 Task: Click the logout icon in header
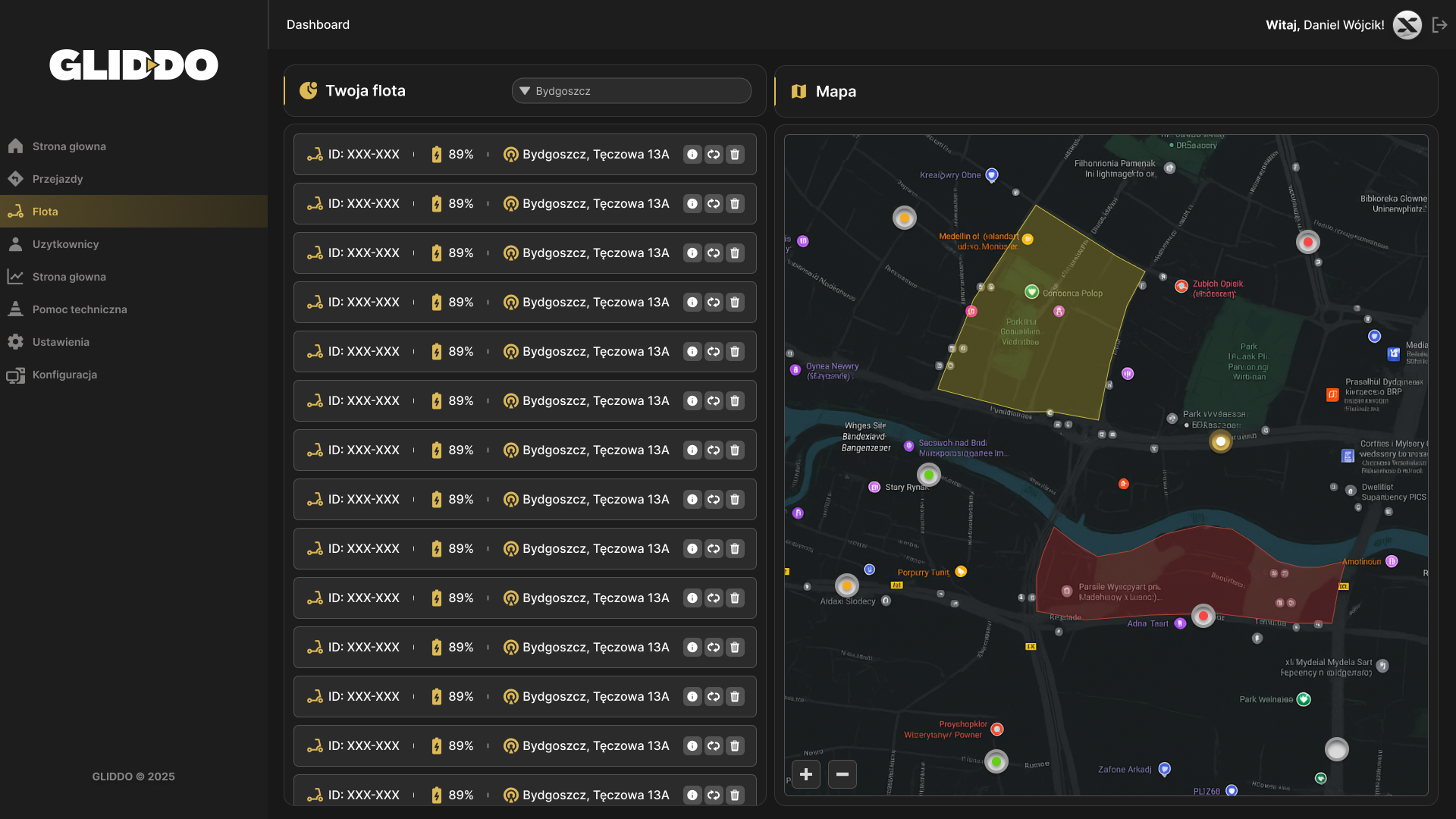click(x=1439, y=25)
